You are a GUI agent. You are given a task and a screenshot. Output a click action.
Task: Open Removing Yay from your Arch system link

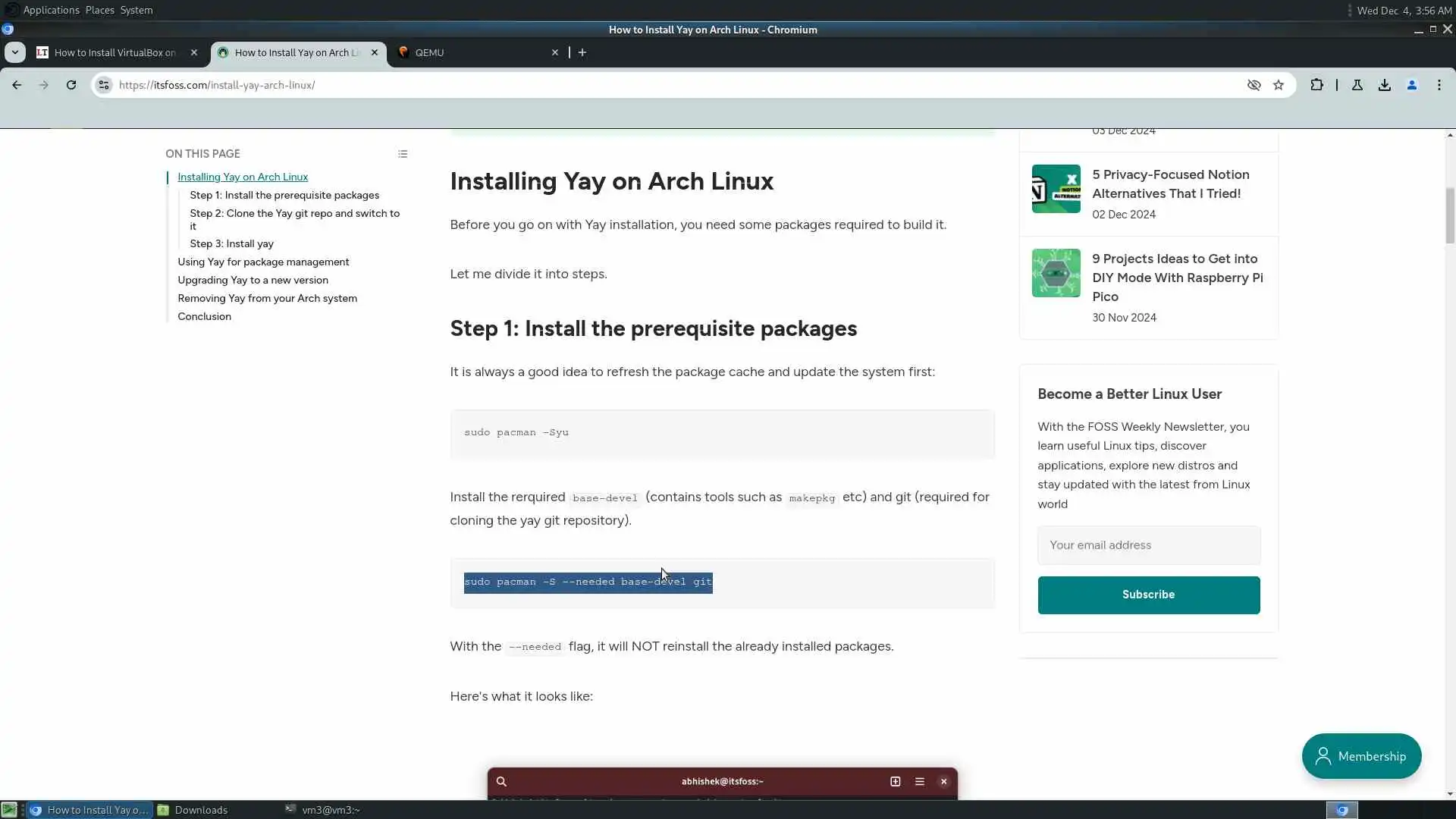tap(267, 298)
